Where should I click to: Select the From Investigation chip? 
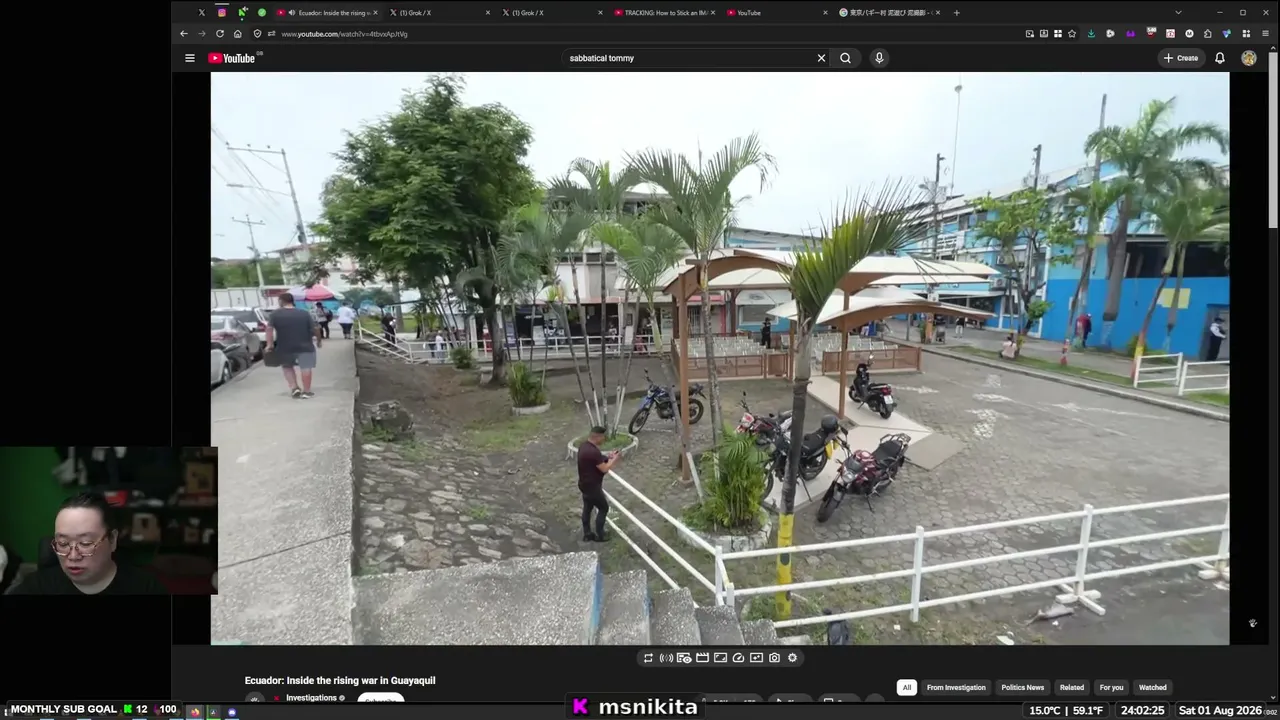pyautogui.click(x=956, y=687)
